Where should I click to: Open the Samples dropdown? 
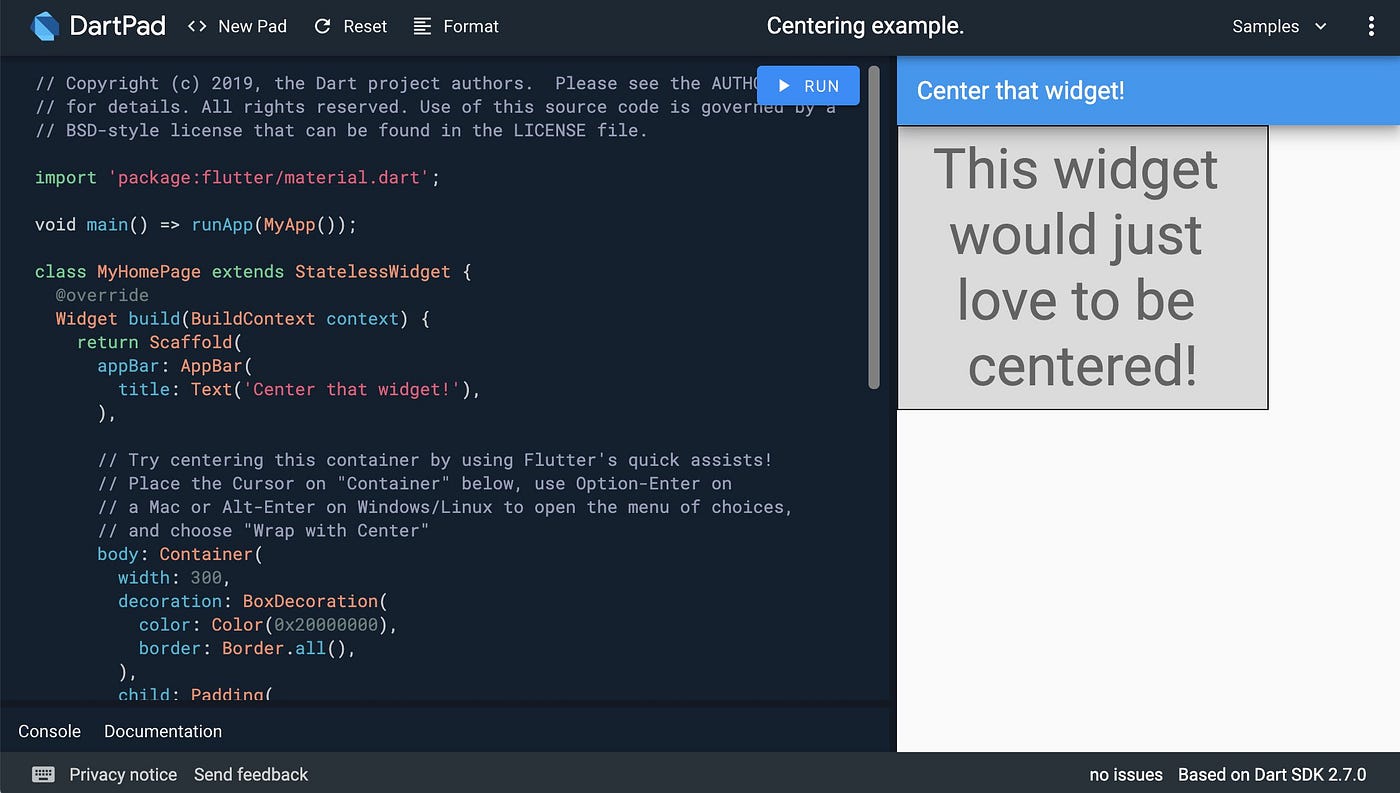coord(1264,27)
